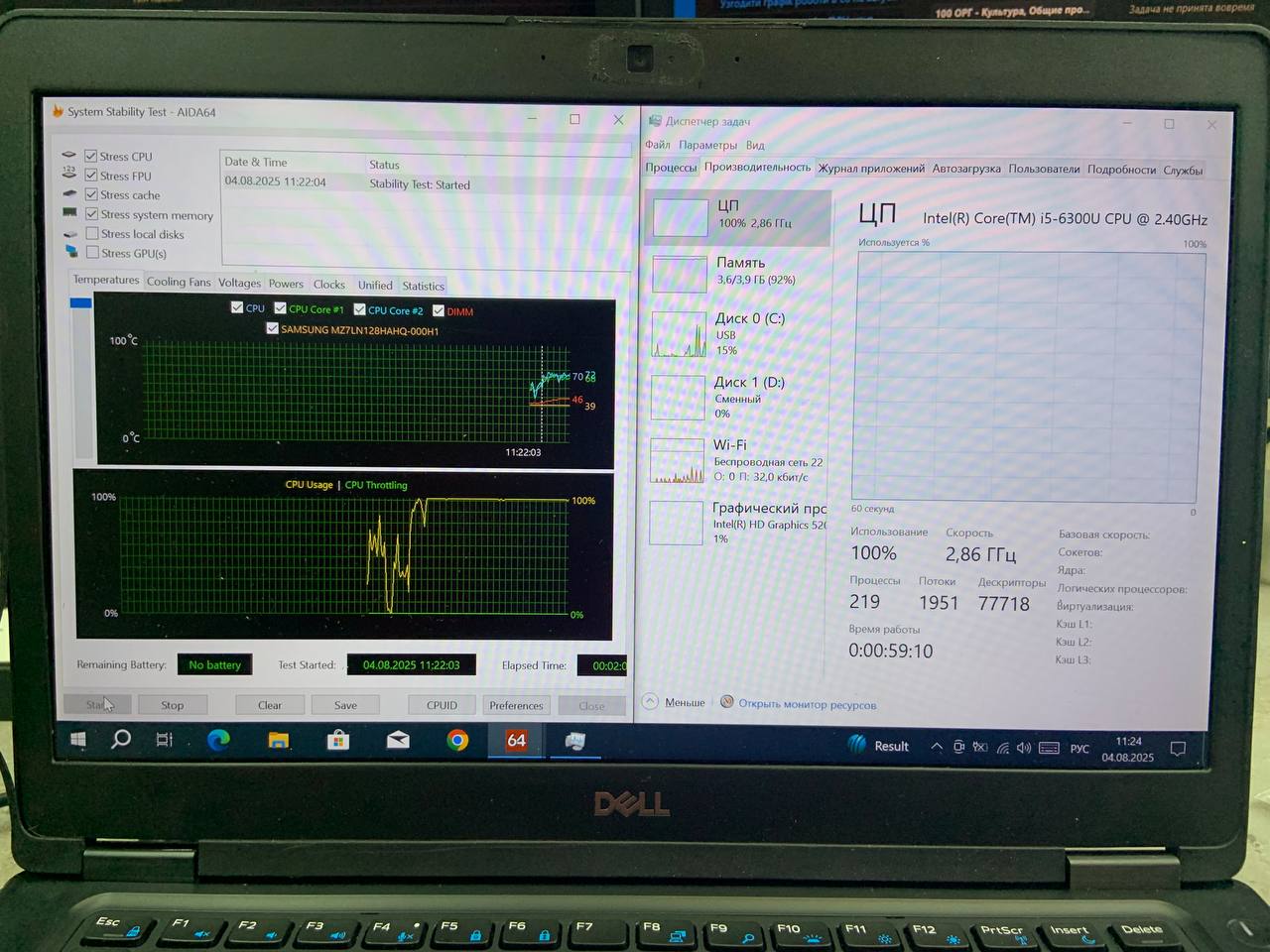This screenshot has height=952, width=1270.
Task: Open File Explorer from the taskbar
Action: tap(279, 740)
